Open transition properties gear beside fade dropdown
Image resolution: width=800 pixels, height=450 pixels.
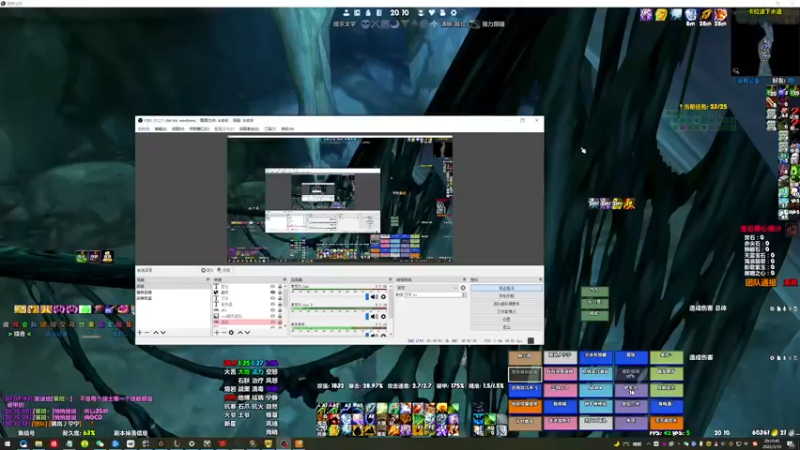(463, 288)
